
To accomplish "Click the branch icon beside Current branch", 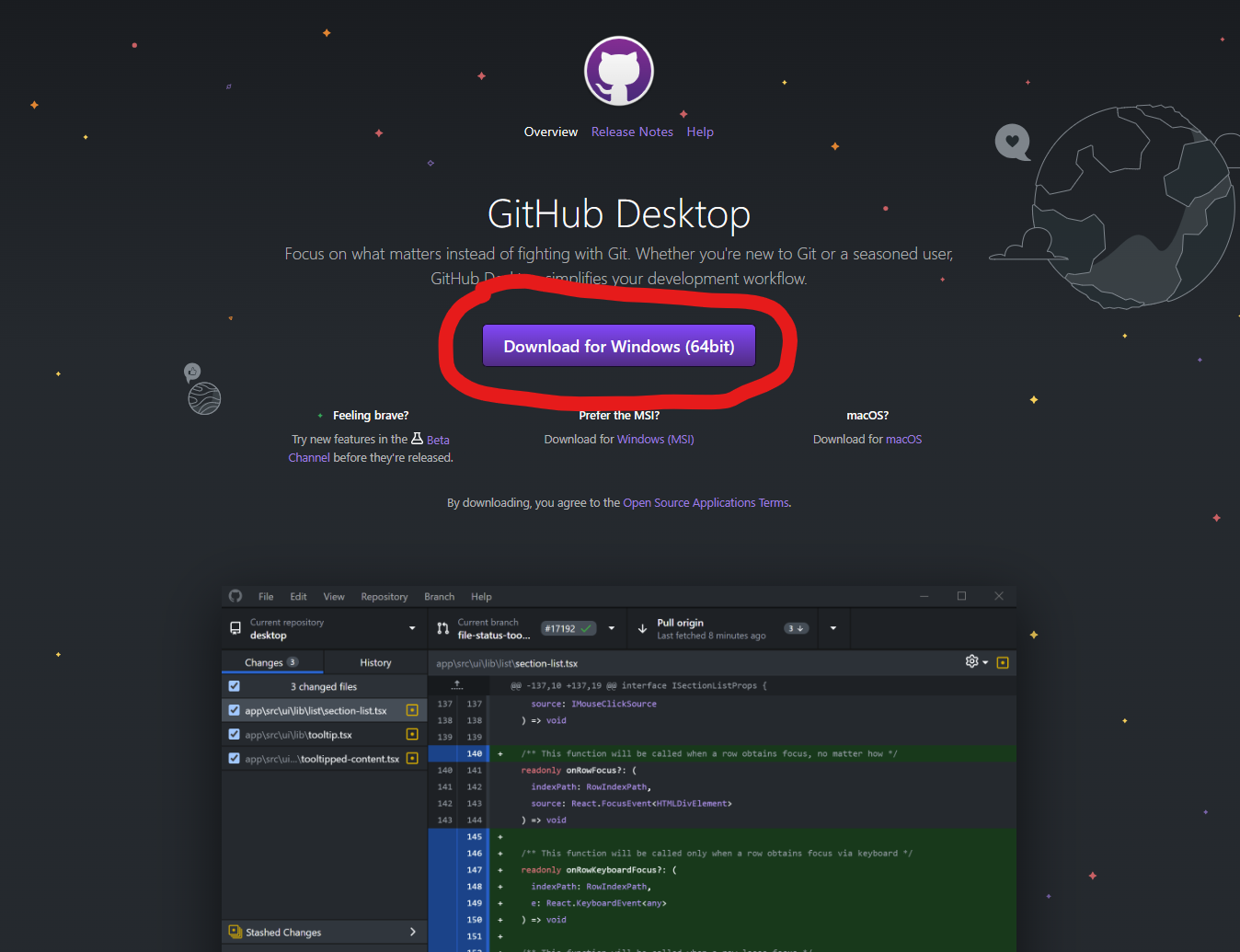I will (x=443, y=628).
